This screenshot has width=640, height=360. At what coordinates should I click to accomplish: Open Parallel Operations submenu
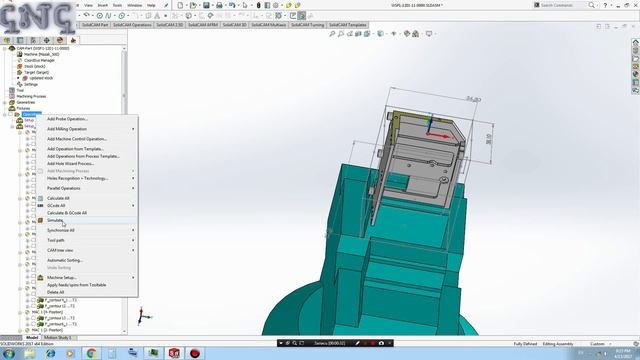(87, 188)
